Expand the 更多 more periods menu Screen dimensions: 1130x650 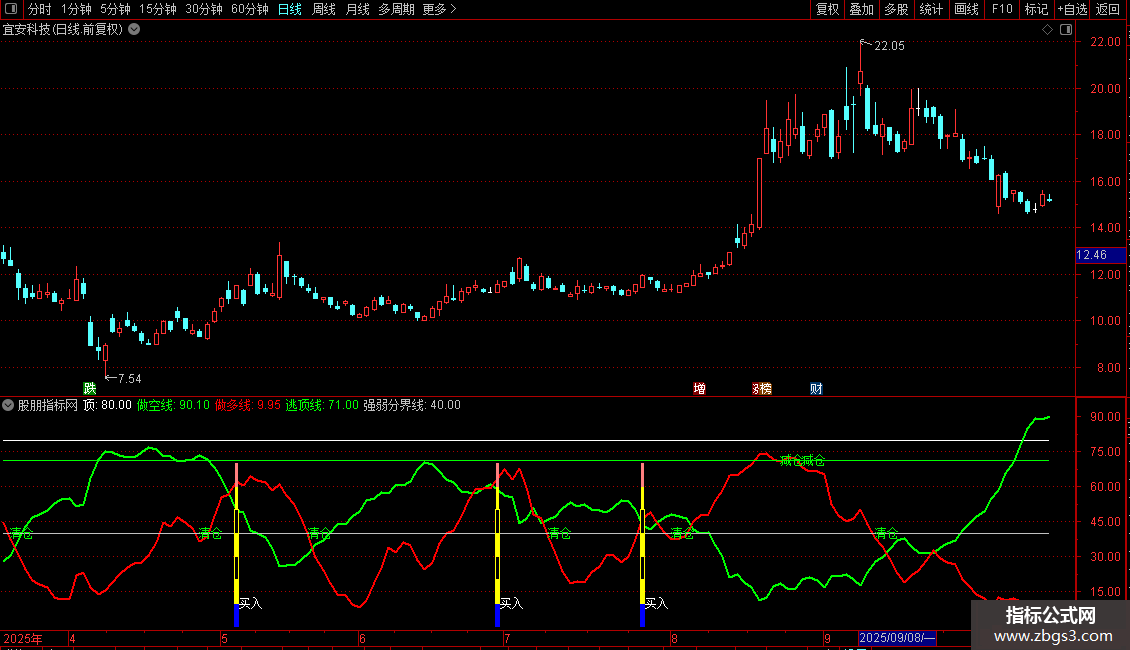click(439, 9)
